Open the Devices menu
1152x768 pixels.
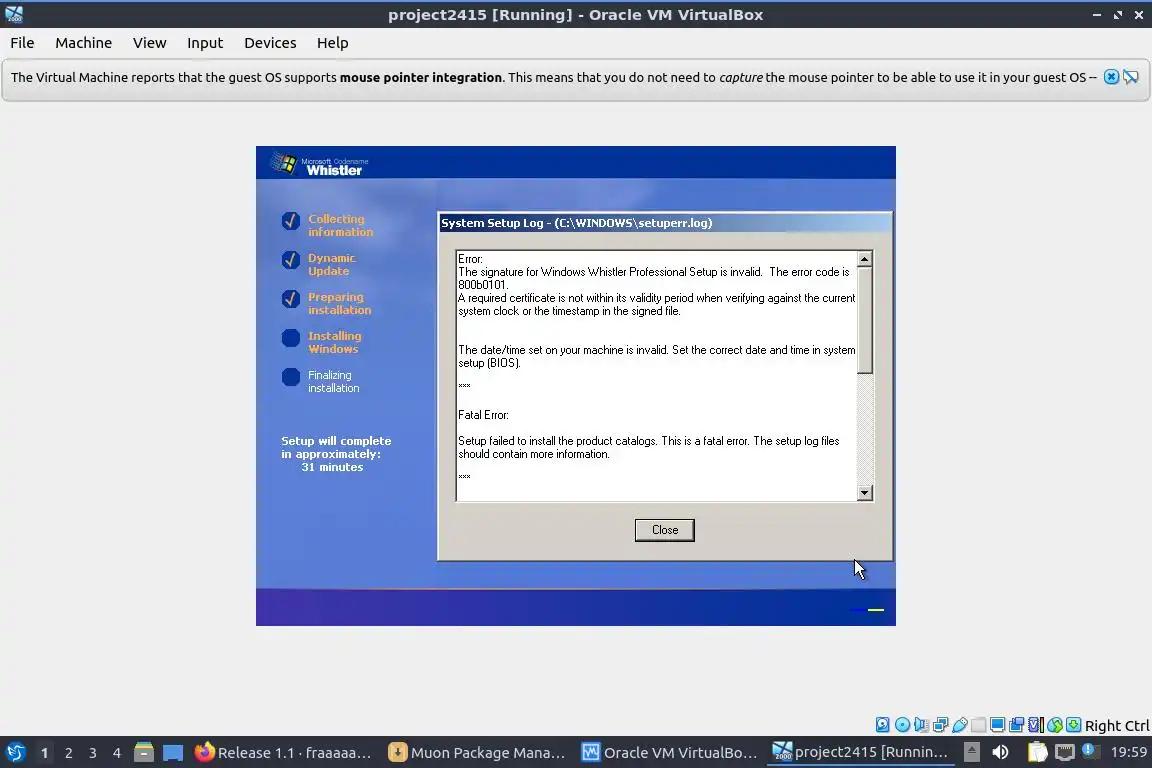[270, 43]
